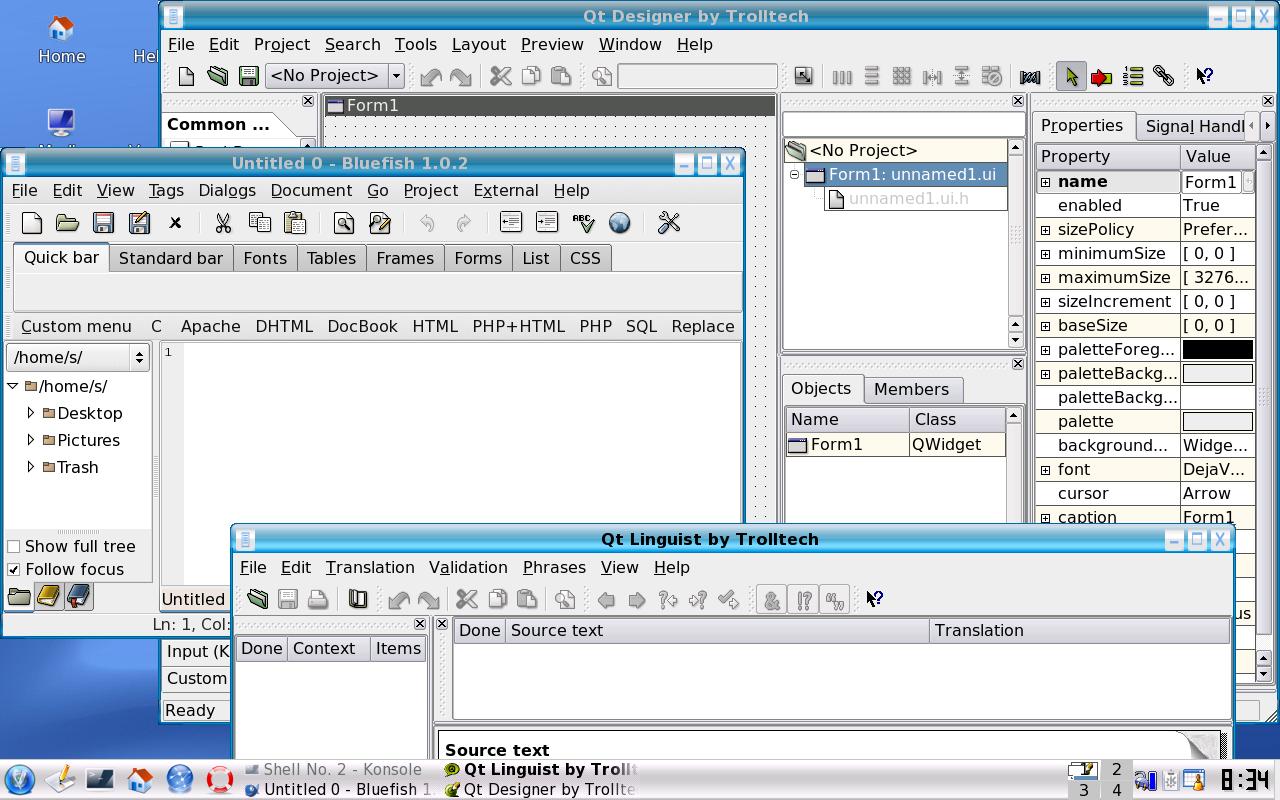Switch to the Members tab in Designer
This screenshot has width=1280, height=800.
(911, 389)
